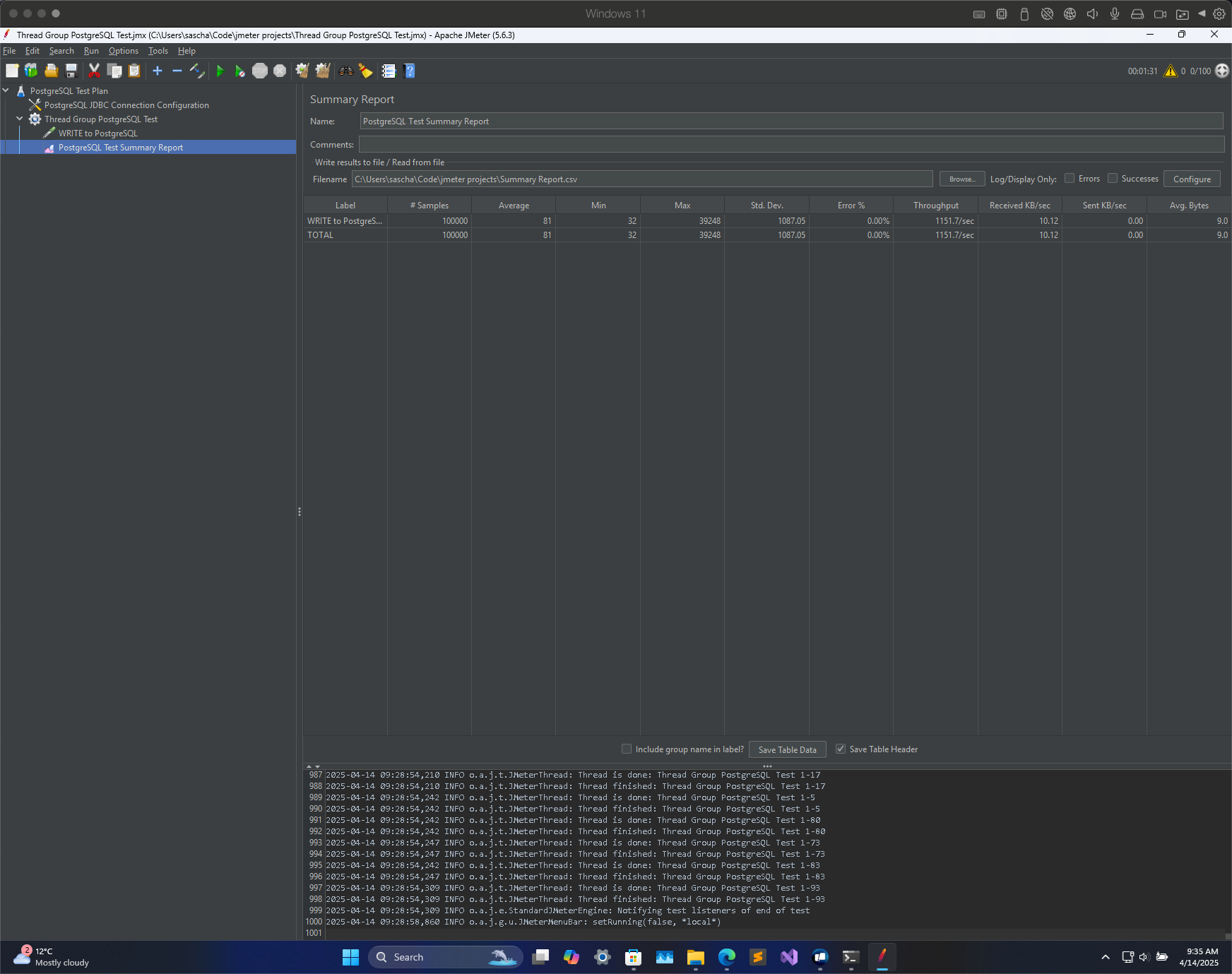The width and height of the screenshot is (1232, 974).
Task: Click the Comments input field
Action: (791, 144)
